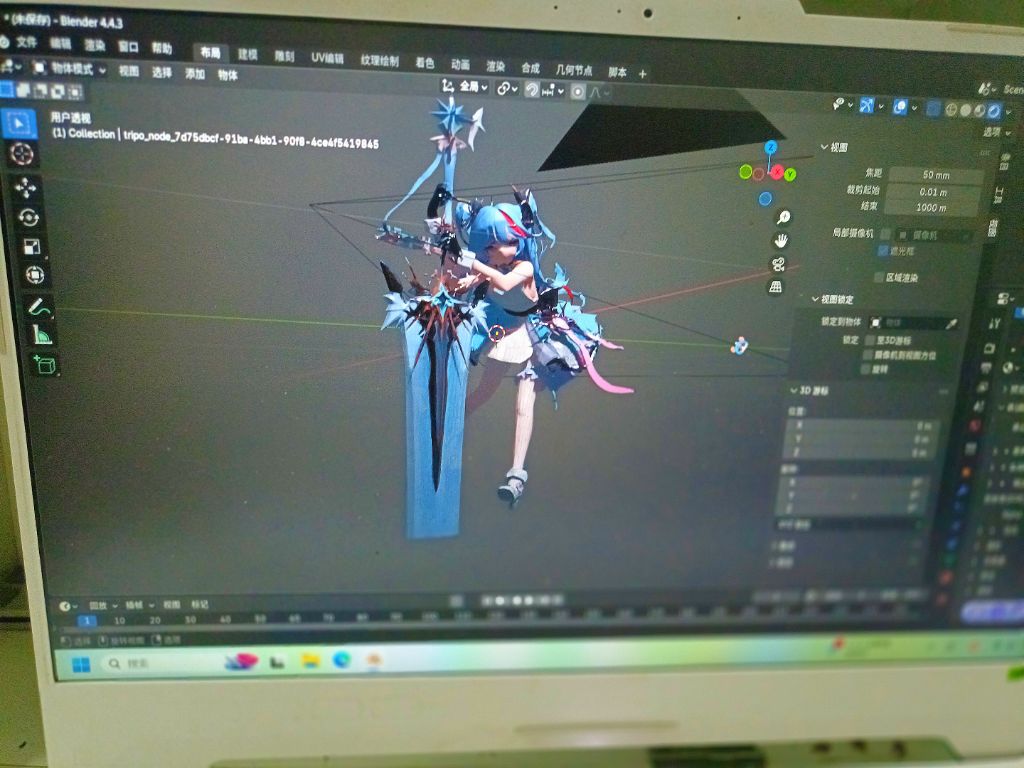Toggle proportional editing button

pyautogui.click(x=578, y=92)
